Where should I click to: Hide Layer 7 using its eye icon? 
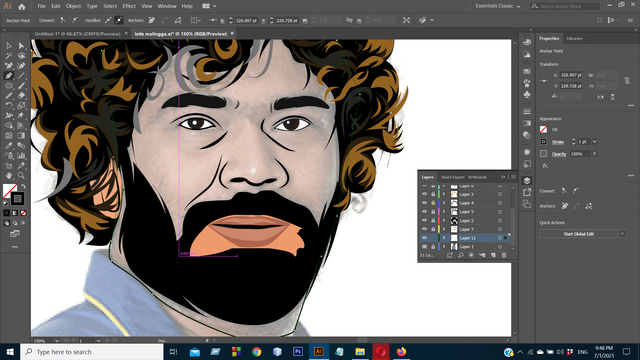coord(424,229)
